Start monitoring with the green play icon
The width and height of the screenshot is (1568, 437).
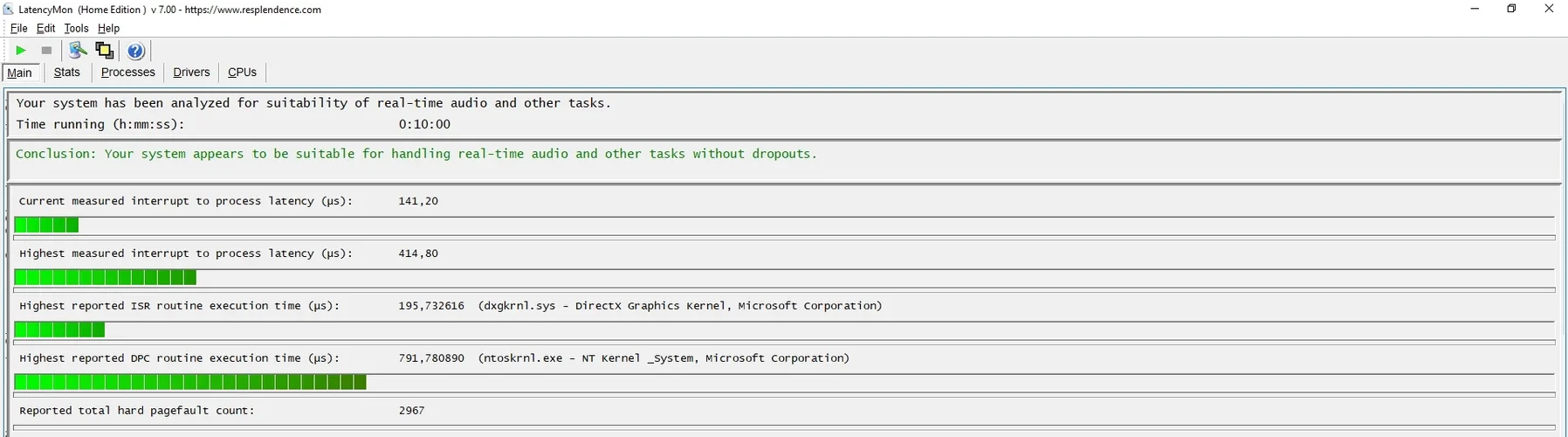20,51
